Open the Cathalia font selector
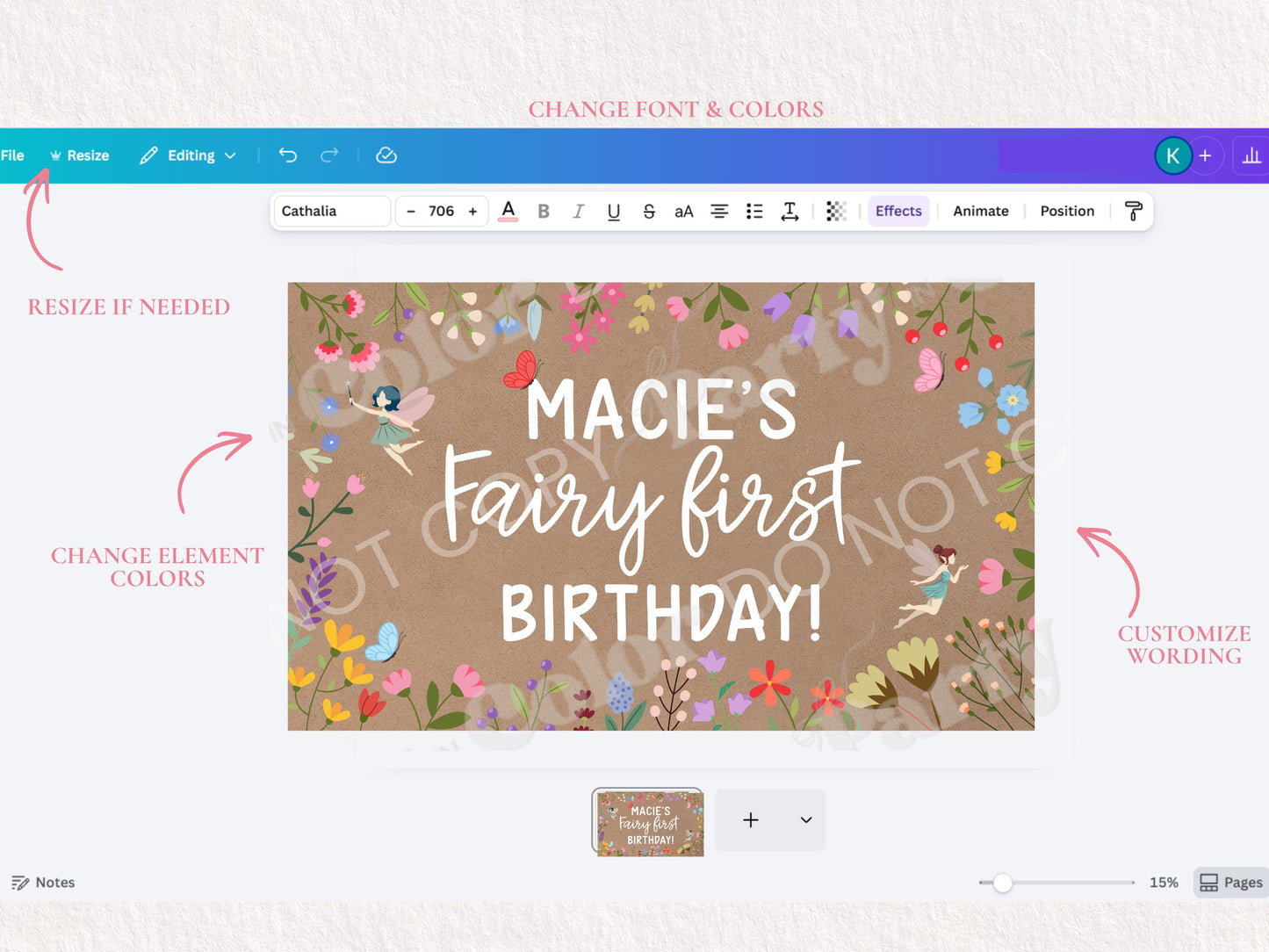 click(x=332, y=211)
